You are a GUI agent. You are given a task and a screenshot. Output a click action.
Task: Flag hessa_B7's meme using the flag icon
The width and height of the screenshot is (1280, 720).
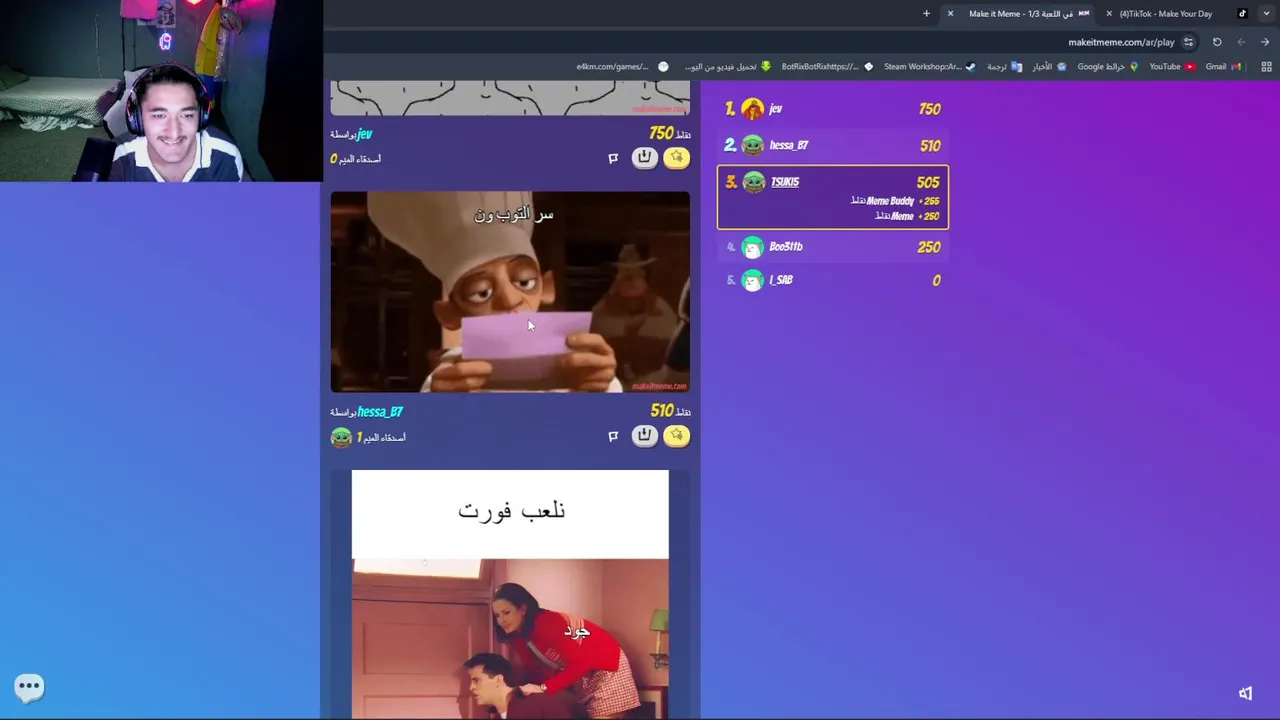click(x=613, y=436)
